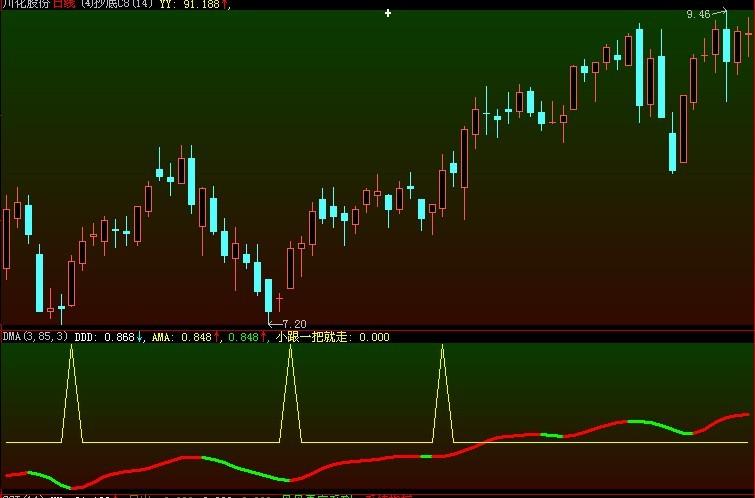The image size is (755, 498).
Task: Click the third yellow signal spike peak
Action: (x=442, y=348)
